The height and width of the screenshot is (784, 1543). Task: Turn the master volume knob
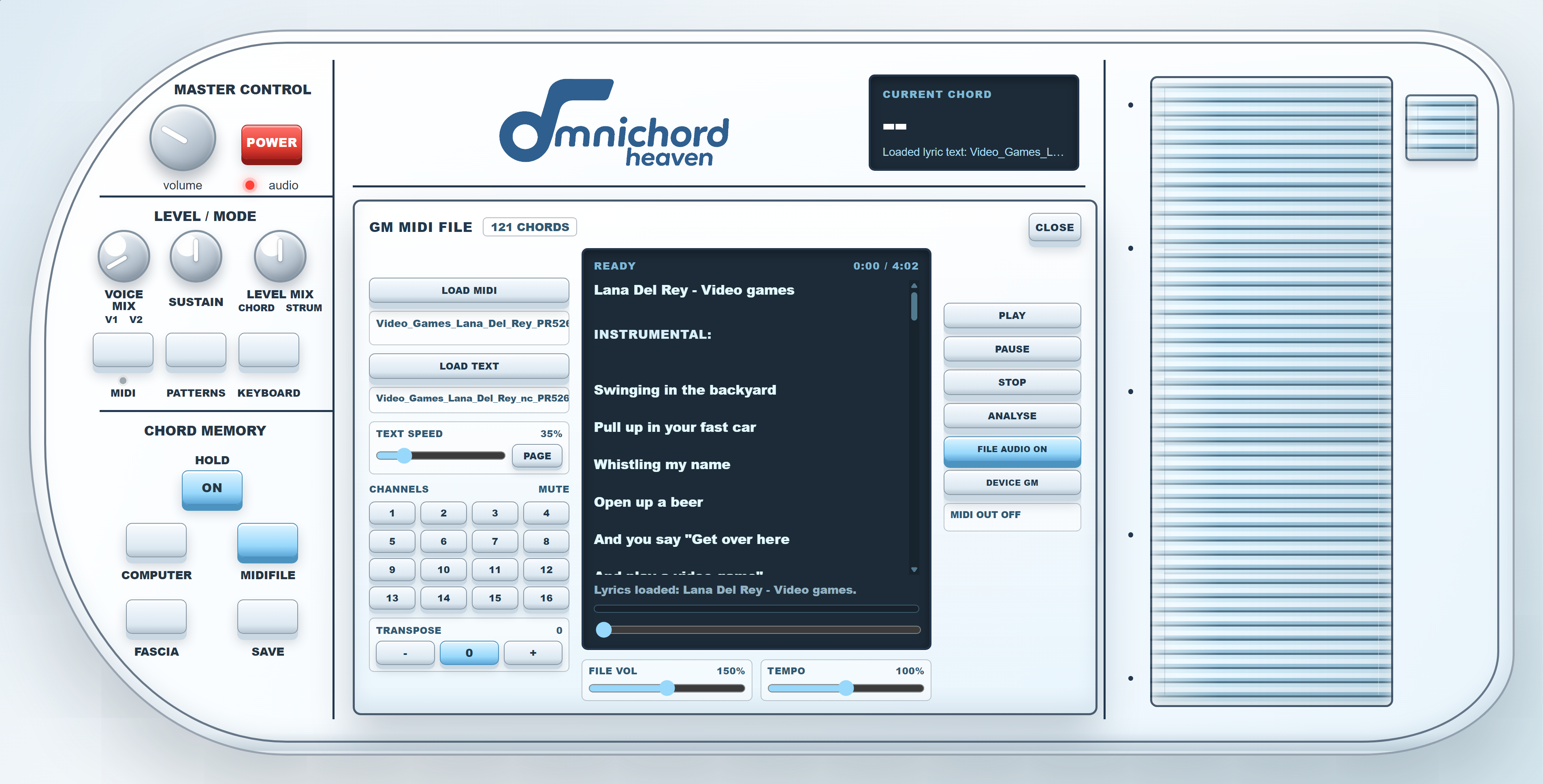point(182,139)
